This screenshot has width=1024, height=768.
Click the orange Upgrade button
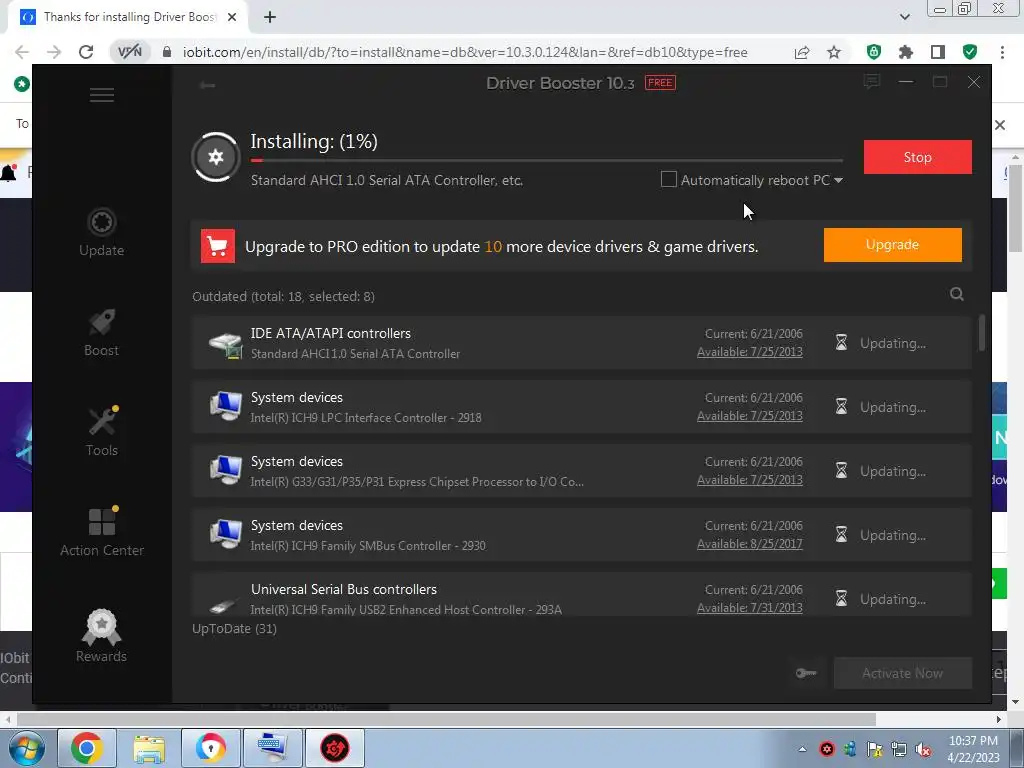click(892, 245)
